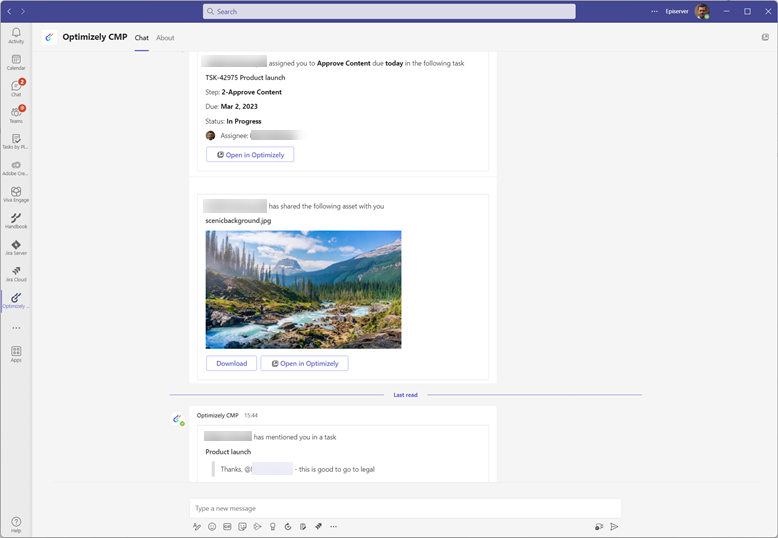Go to Chat in left rail
This screenshot has width=778, height=538.
[16, 88]
